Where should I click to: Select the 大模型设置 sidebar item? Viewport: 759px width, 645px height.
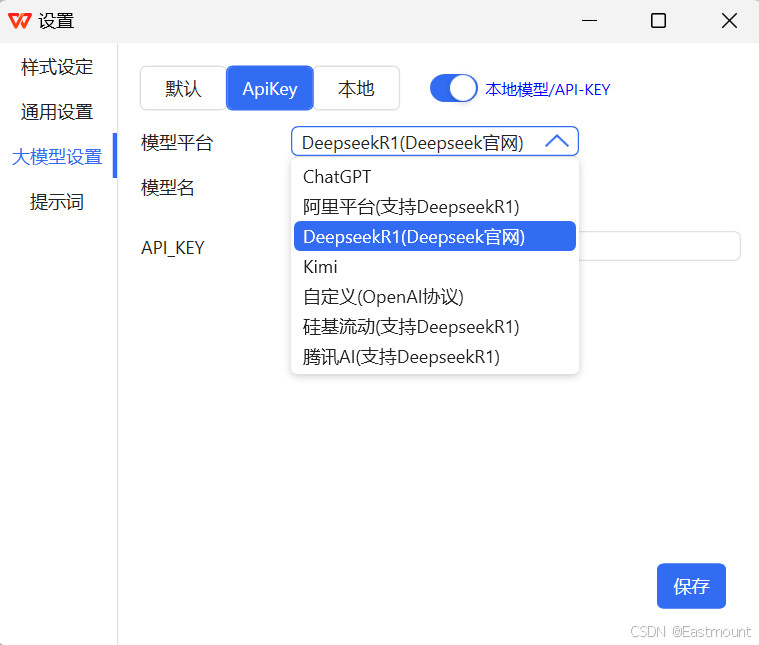[x=57, y=157]
